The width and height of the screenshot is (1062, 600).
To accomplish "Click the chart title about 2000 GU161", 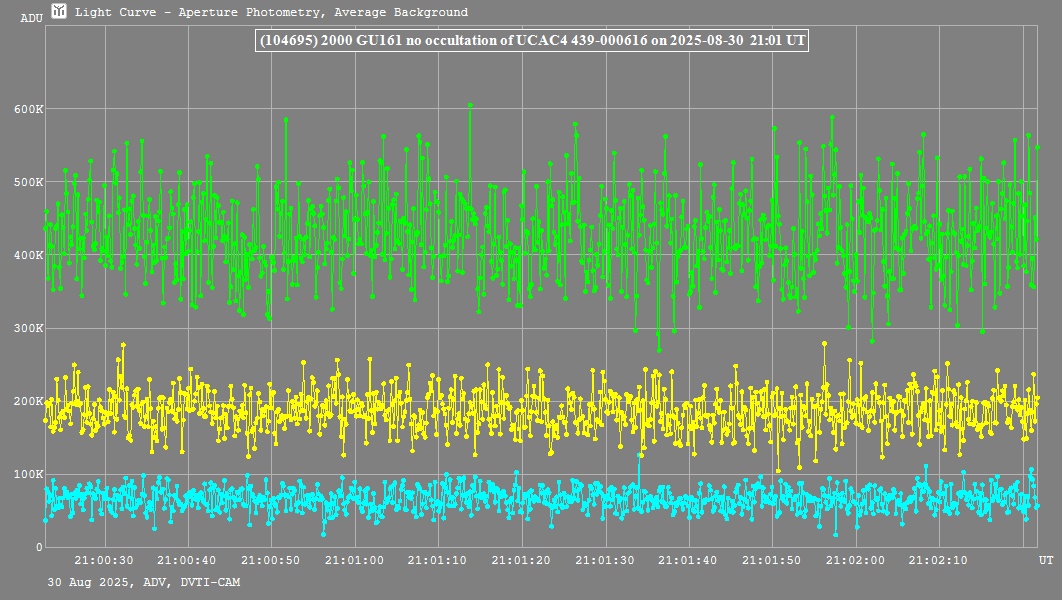I will 532,41.
